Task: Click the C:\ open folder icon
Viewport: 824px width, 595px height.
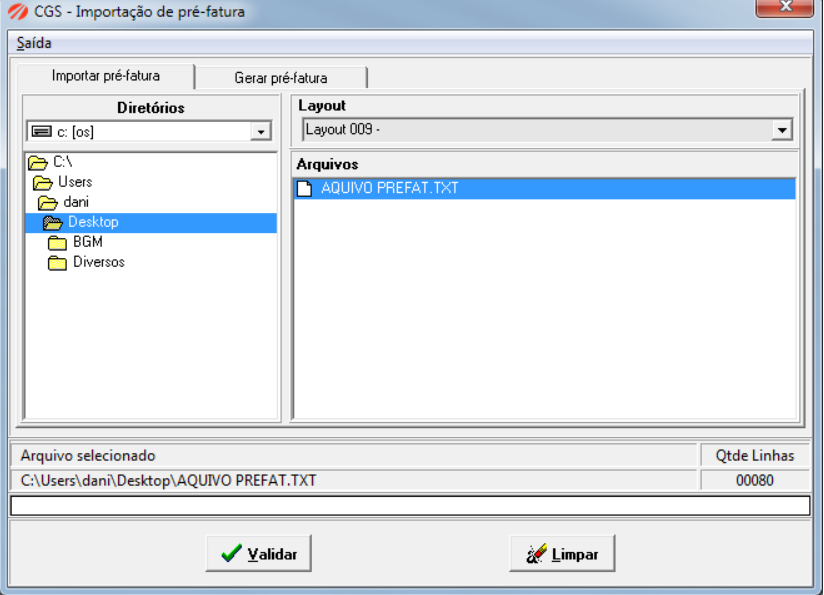Action: coord(37,162)
